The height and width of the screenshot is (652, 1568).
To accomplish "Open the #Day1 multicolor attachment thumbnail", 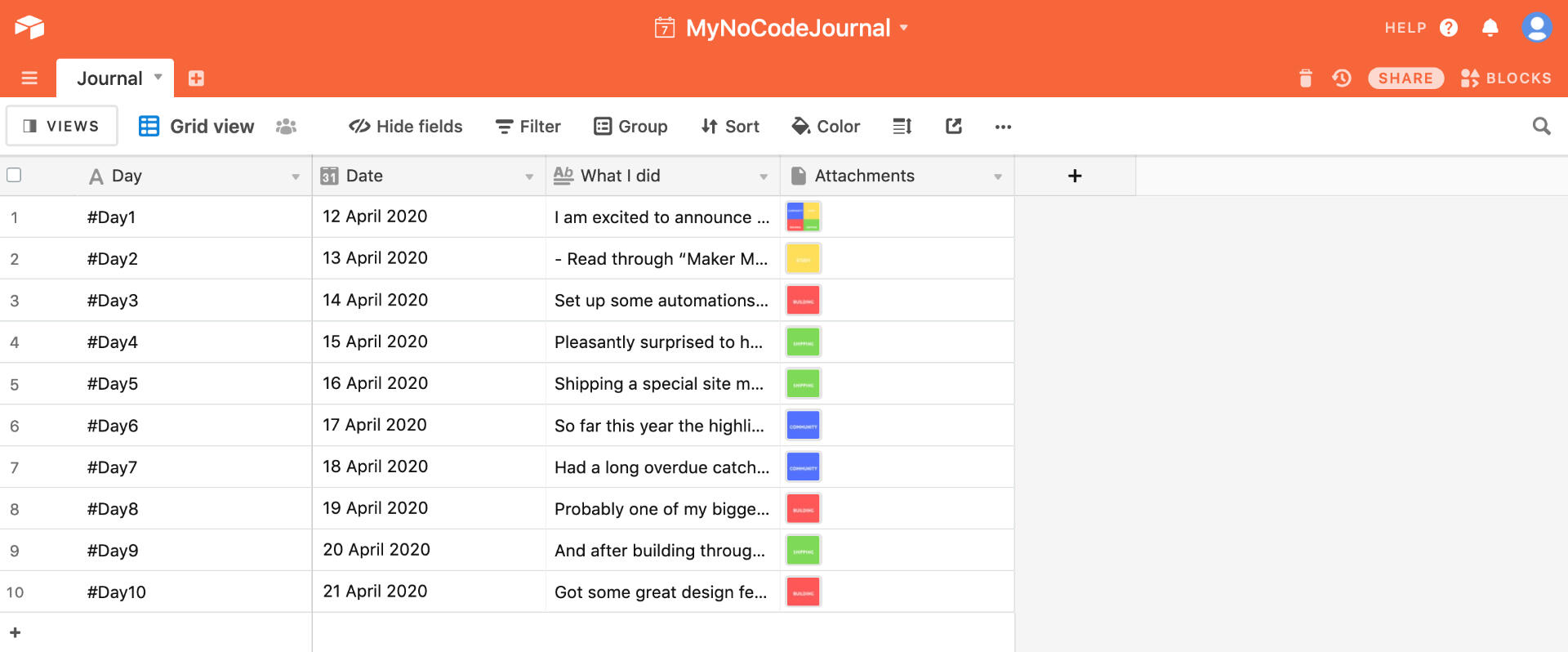I will click(803, 217).
